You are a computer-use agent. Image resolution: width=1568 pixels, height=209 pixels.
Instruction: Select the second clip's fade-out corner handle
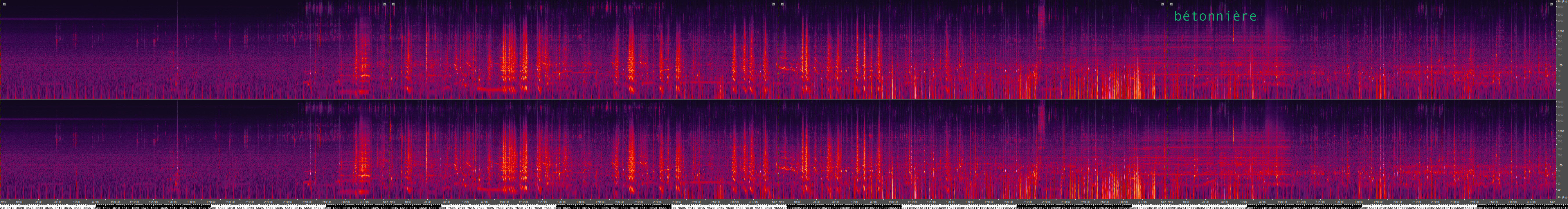(773, 4)
